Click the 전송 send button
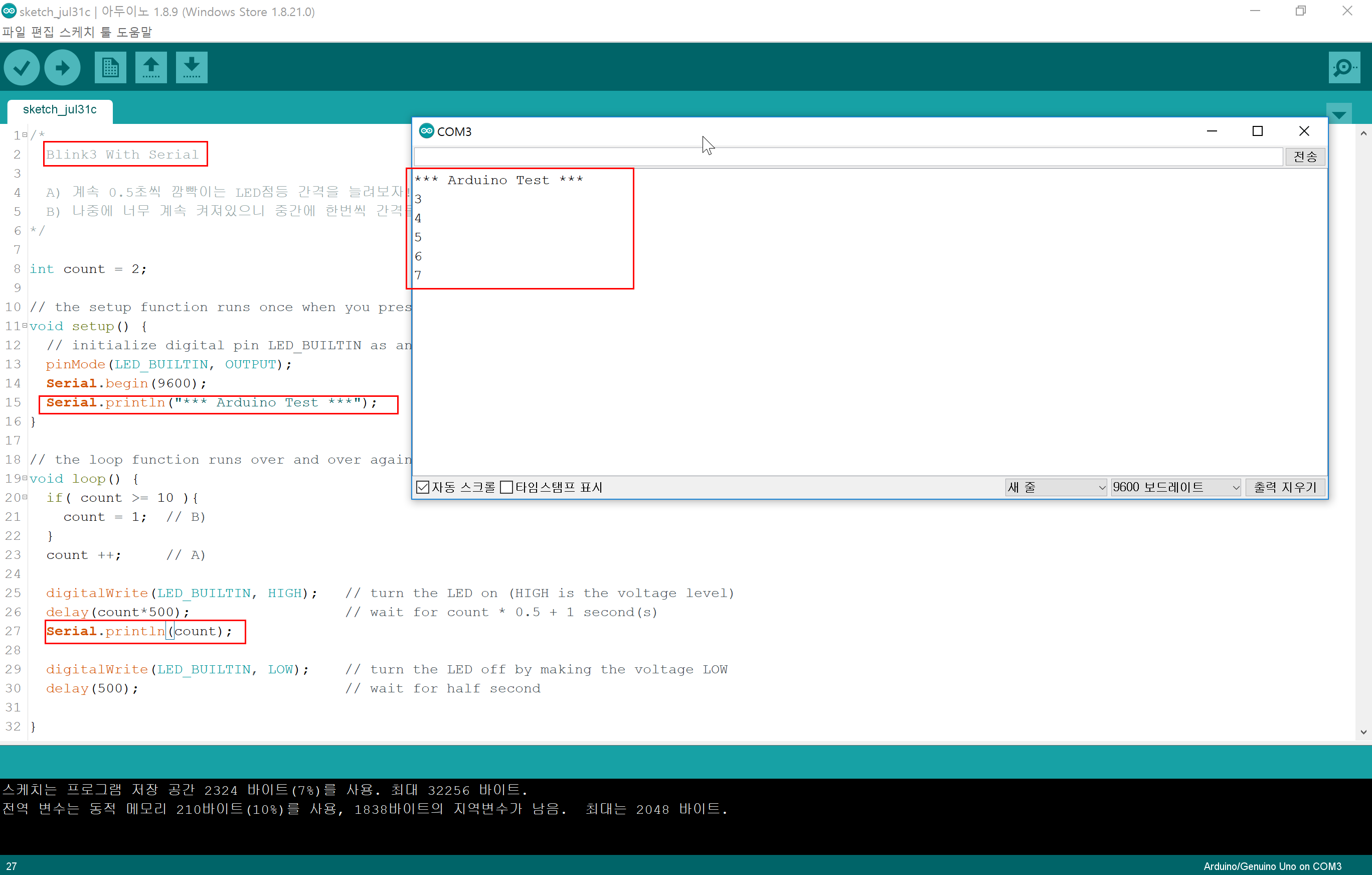 coord(1305,157)
